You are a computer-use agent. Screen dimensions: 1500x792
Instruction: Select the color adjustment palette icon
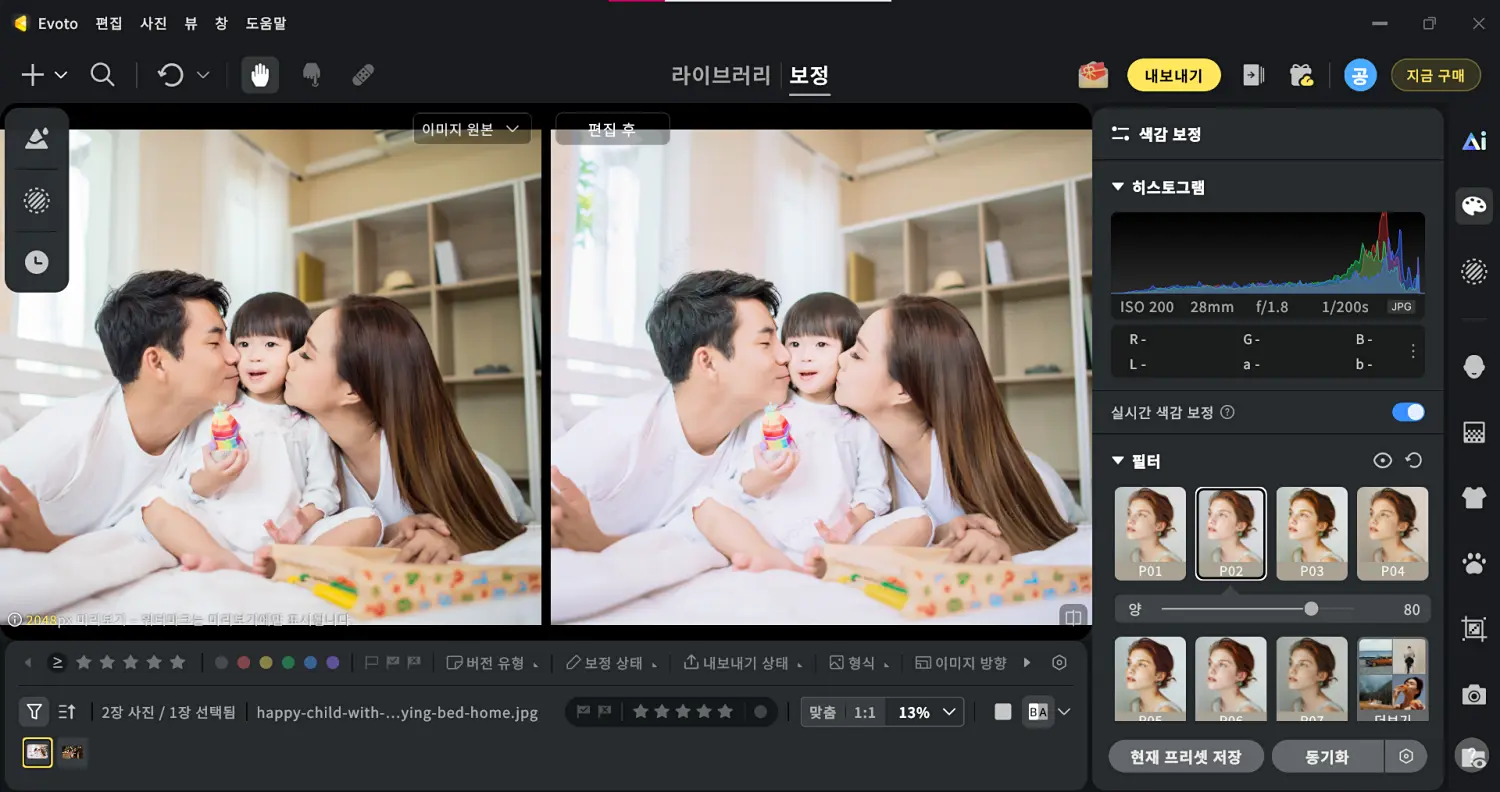tap(1474, 206)
